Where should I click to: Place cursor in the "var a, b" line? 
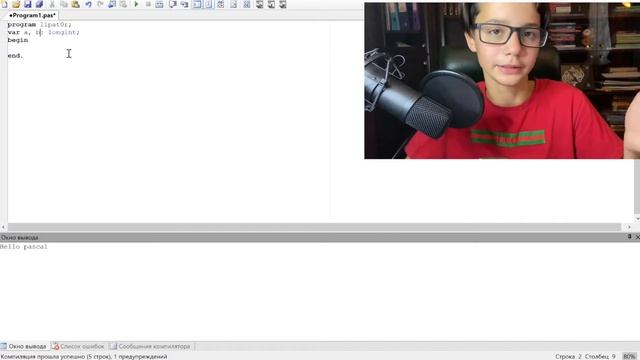(43, 32)
